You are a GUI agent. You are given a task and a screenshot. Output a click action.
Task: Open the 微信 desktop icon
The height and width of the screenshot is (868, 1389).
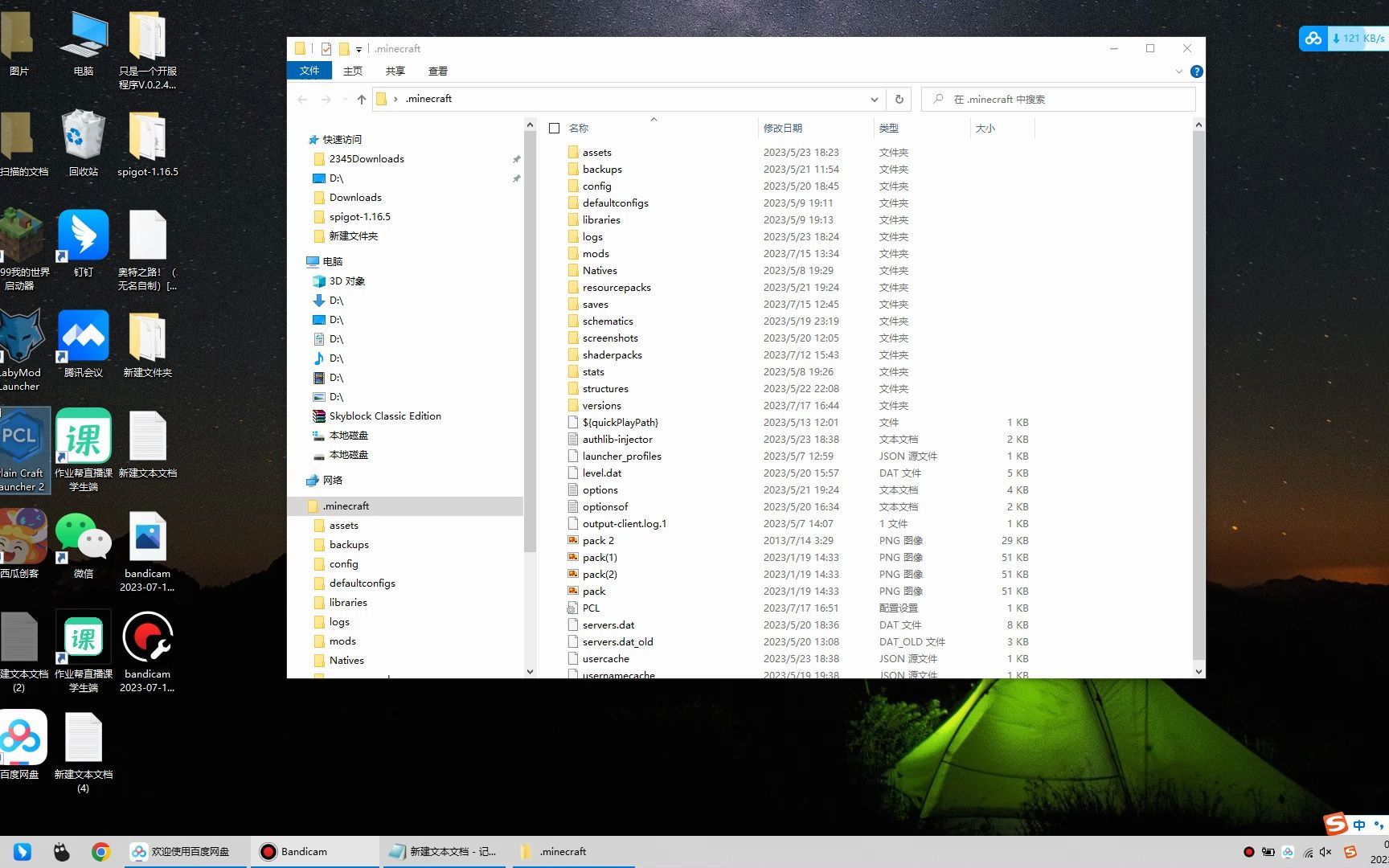83,545
